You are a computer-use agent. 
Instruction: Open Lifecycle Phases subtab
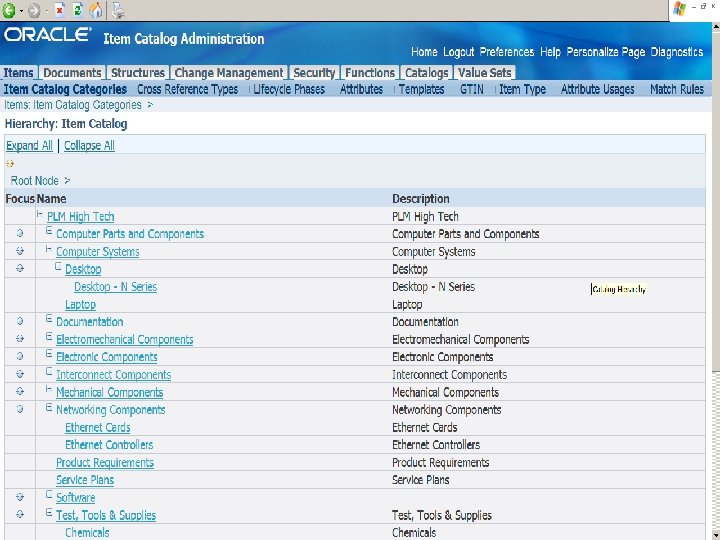pos(289,89)
